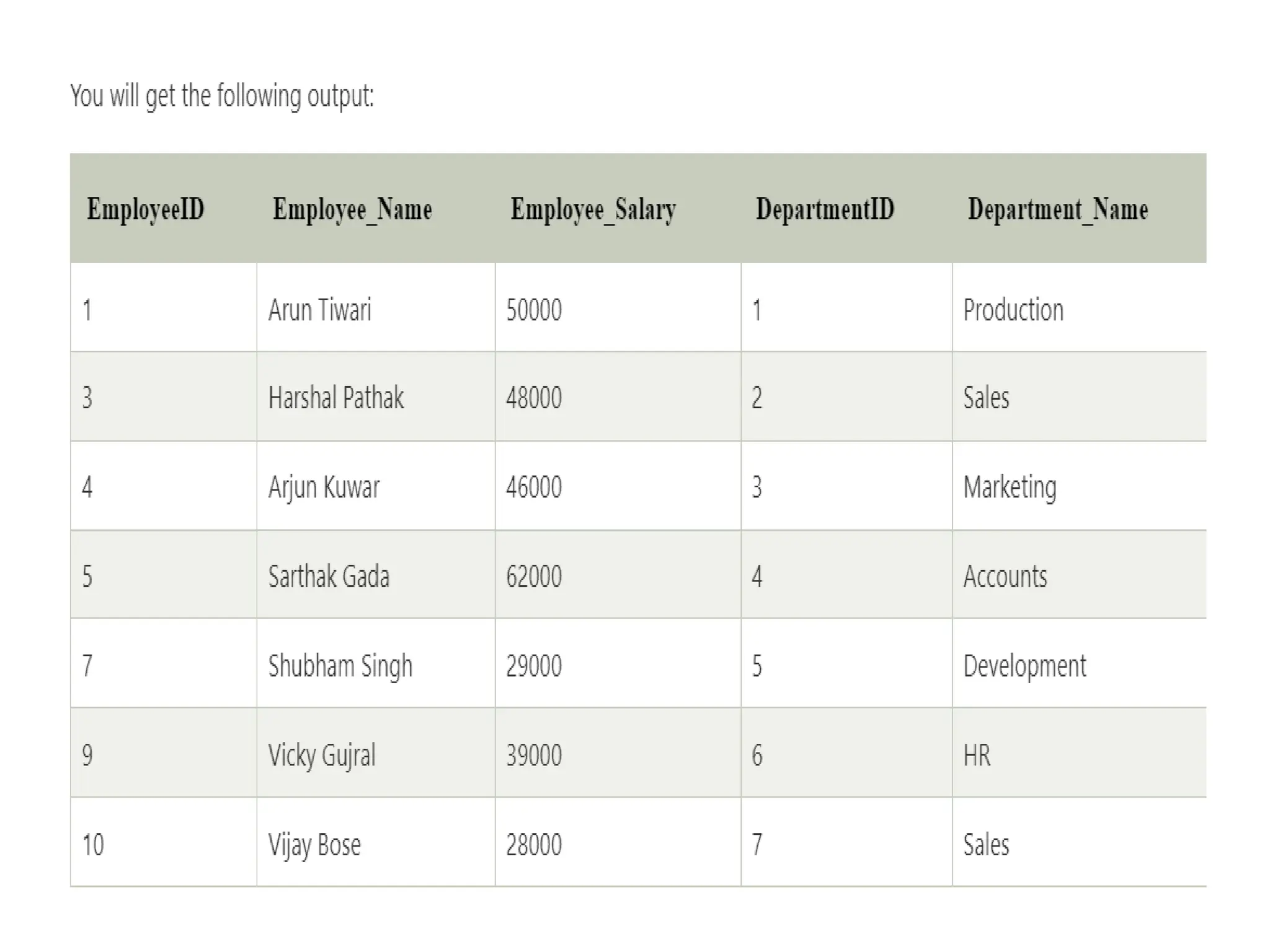The image size is (1270, 952).
Task: Click the salary value 50000
Action: tap(533, 309)
